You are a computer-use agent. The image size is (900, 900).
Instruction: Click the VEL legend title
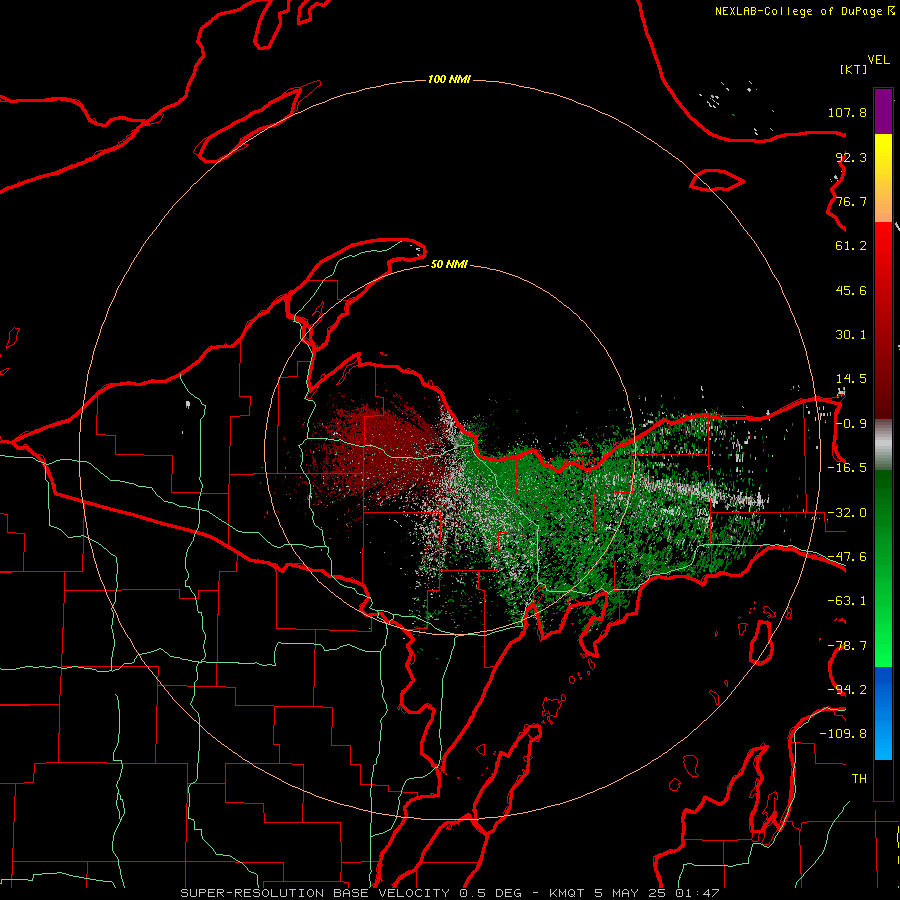[878, 59]
